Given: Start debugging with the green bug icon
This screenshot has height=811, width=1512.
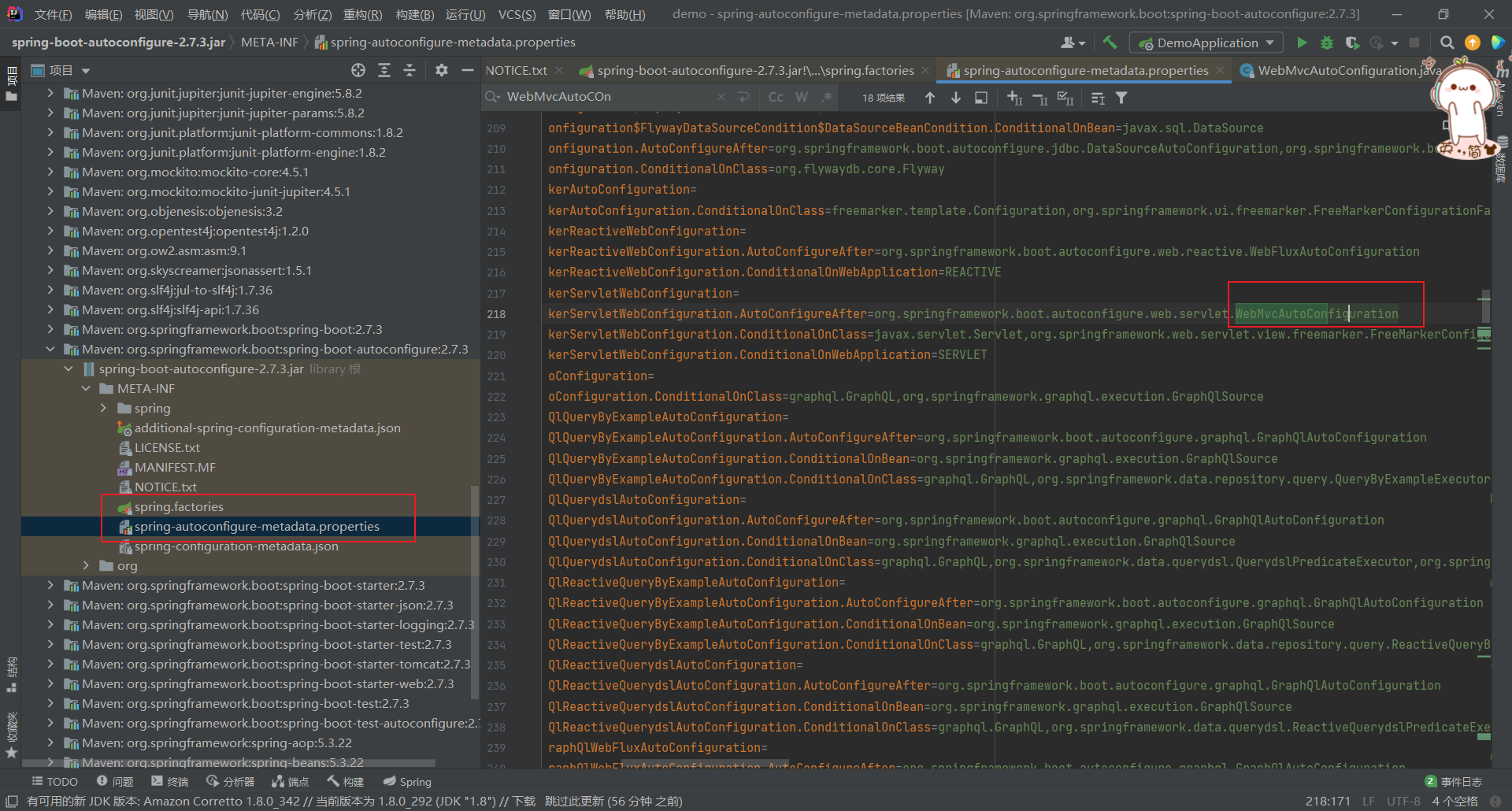Looking at the screenshot, I should pos(1327,43).
